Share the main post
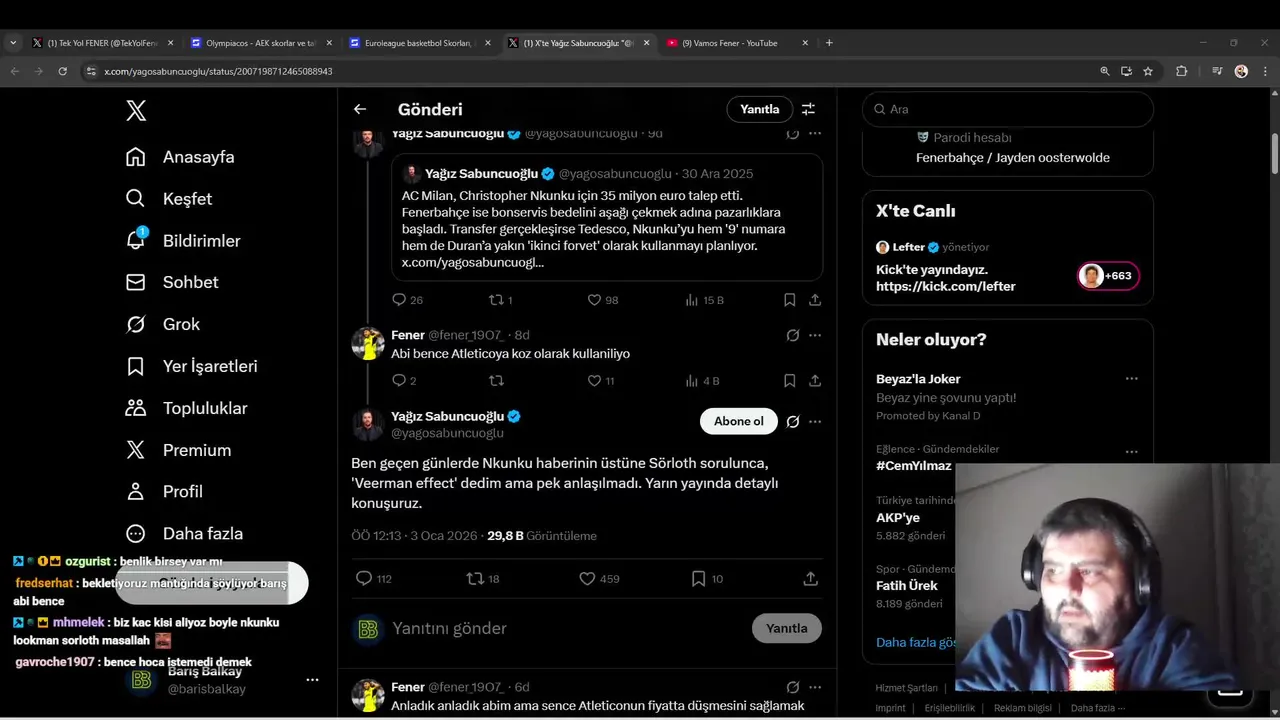The image size is (1280, 720). (x=811, y=579)
